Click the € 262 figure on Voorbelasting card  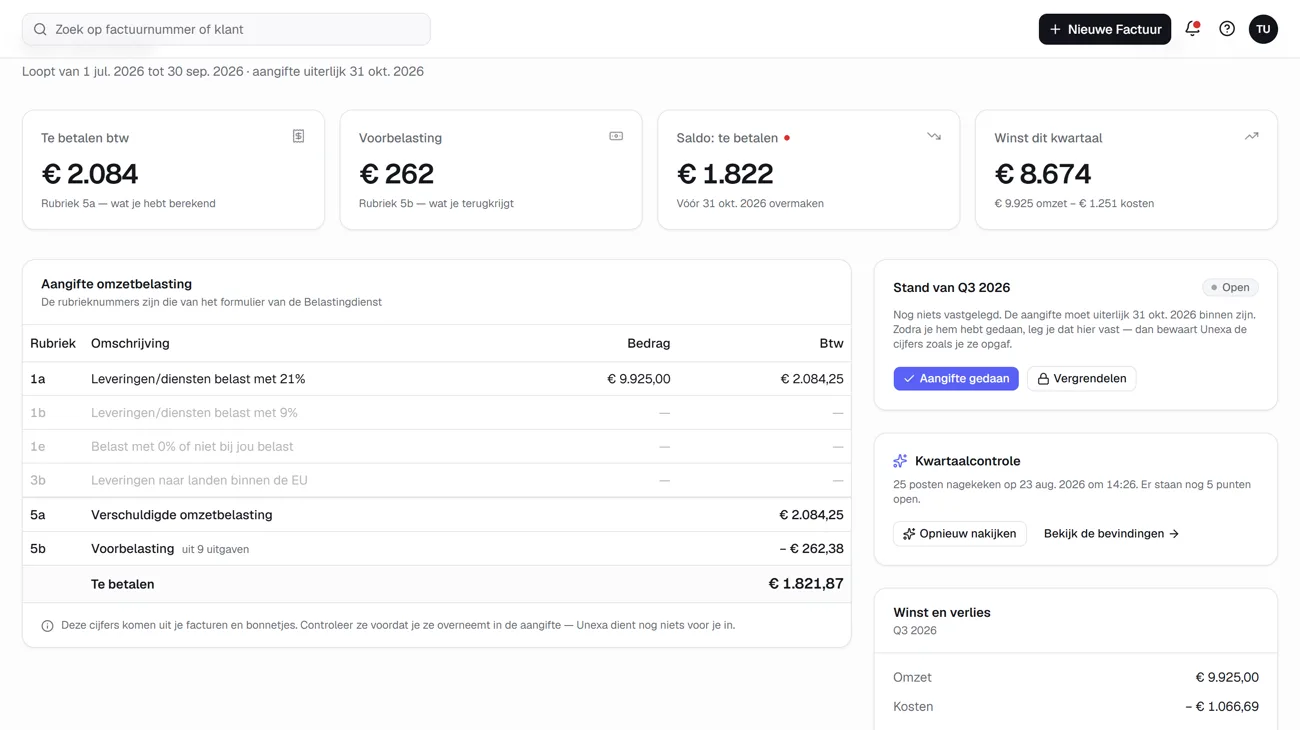tap(396, 174)
